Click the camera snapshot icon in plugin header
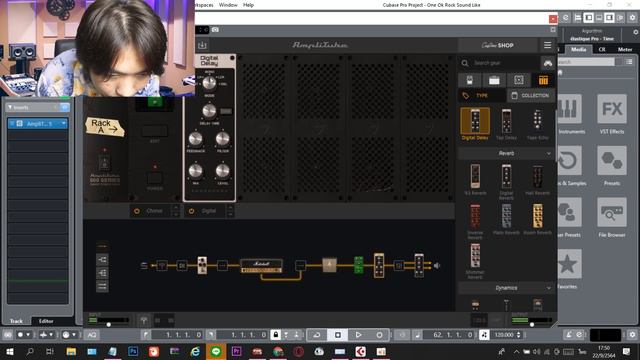Screen dimensions: 640x360 click(215, 30)
